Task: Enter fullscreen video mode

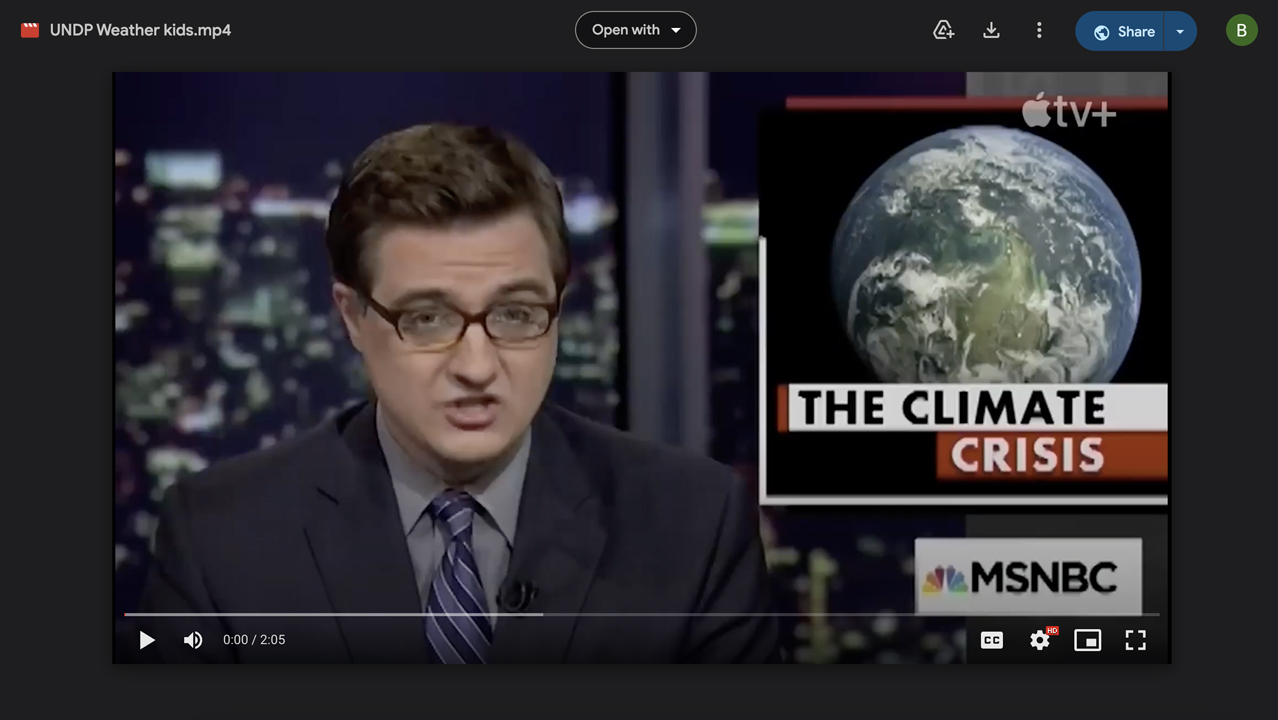Action: 1136,640
